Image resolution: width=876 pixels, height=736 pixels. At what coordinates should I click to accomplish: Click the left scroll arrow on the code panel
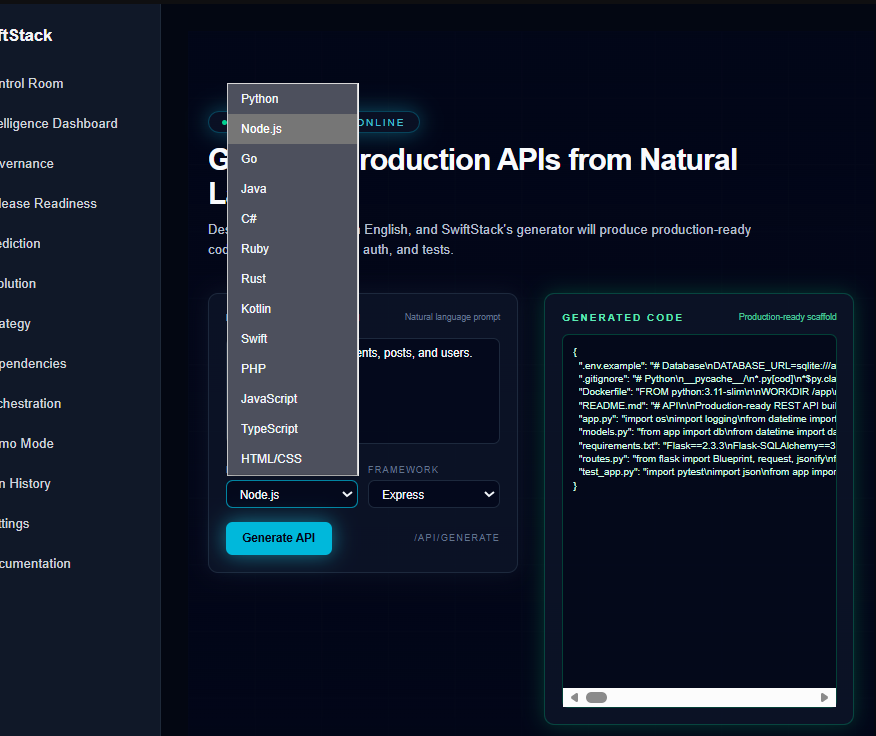click(574, 697)
